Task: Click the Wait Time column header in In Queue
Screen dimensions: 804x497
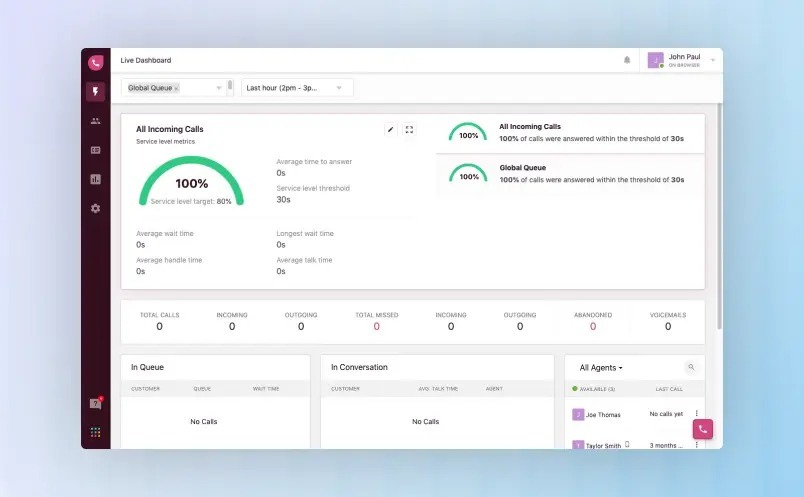Action: coord(266,389)
